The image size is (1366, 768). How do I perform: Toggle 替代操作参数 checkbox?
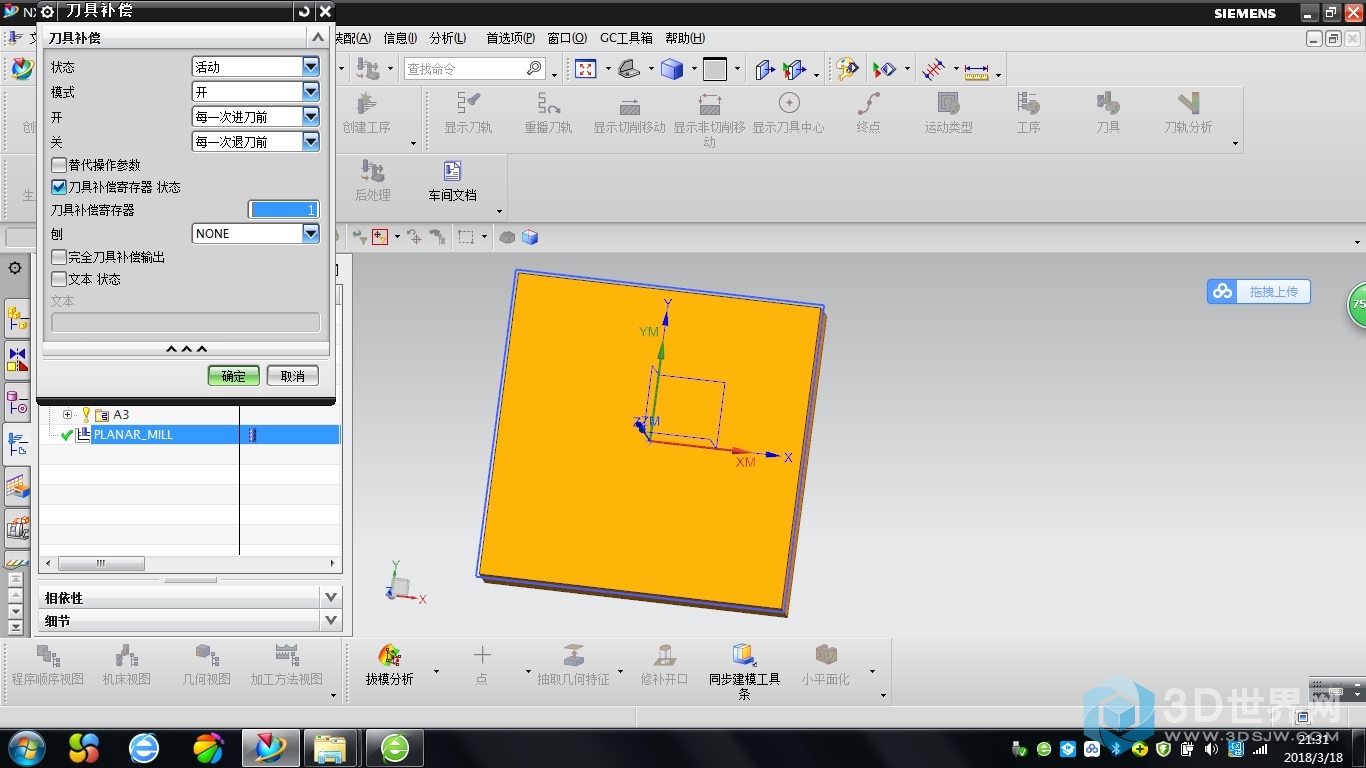pyautogui.click(x=59, y=165)
